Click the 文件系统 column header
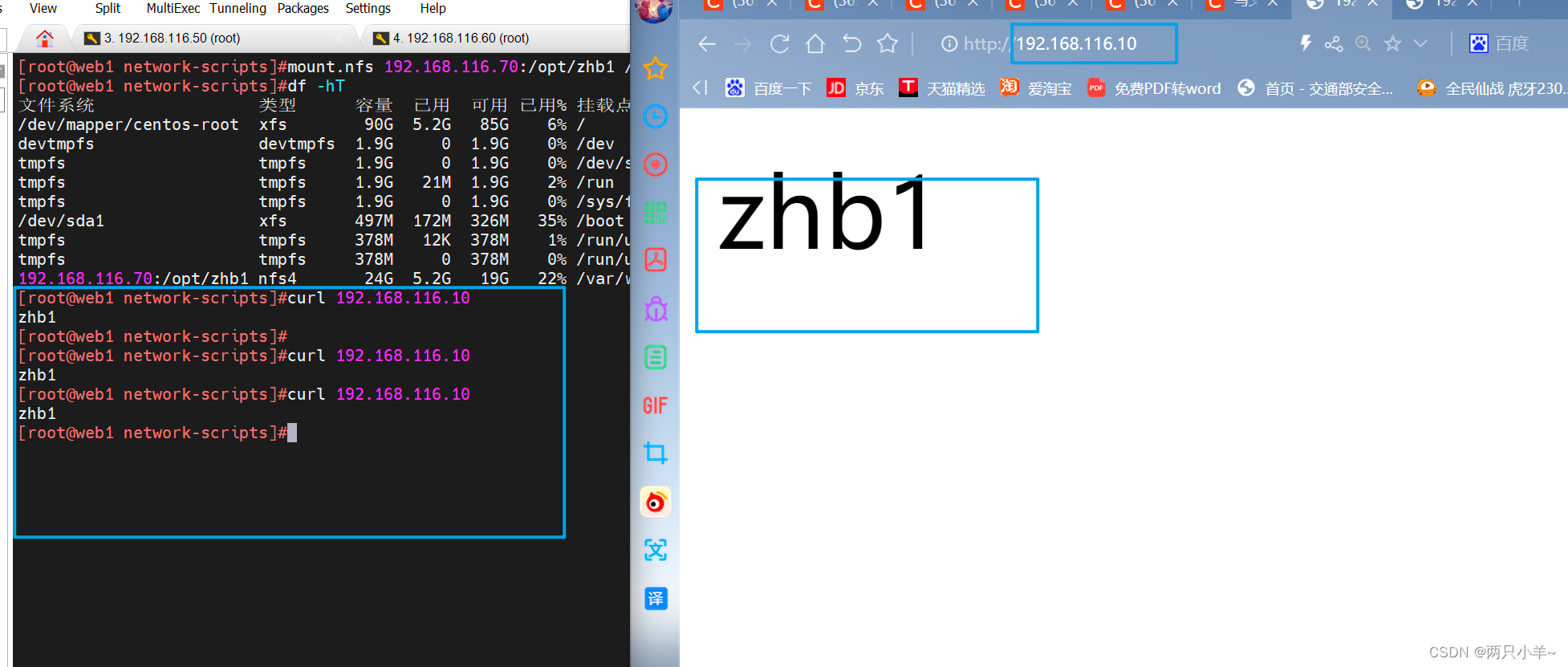The height and width of the screenshot is (667, 1568). (x=56, y=105)
